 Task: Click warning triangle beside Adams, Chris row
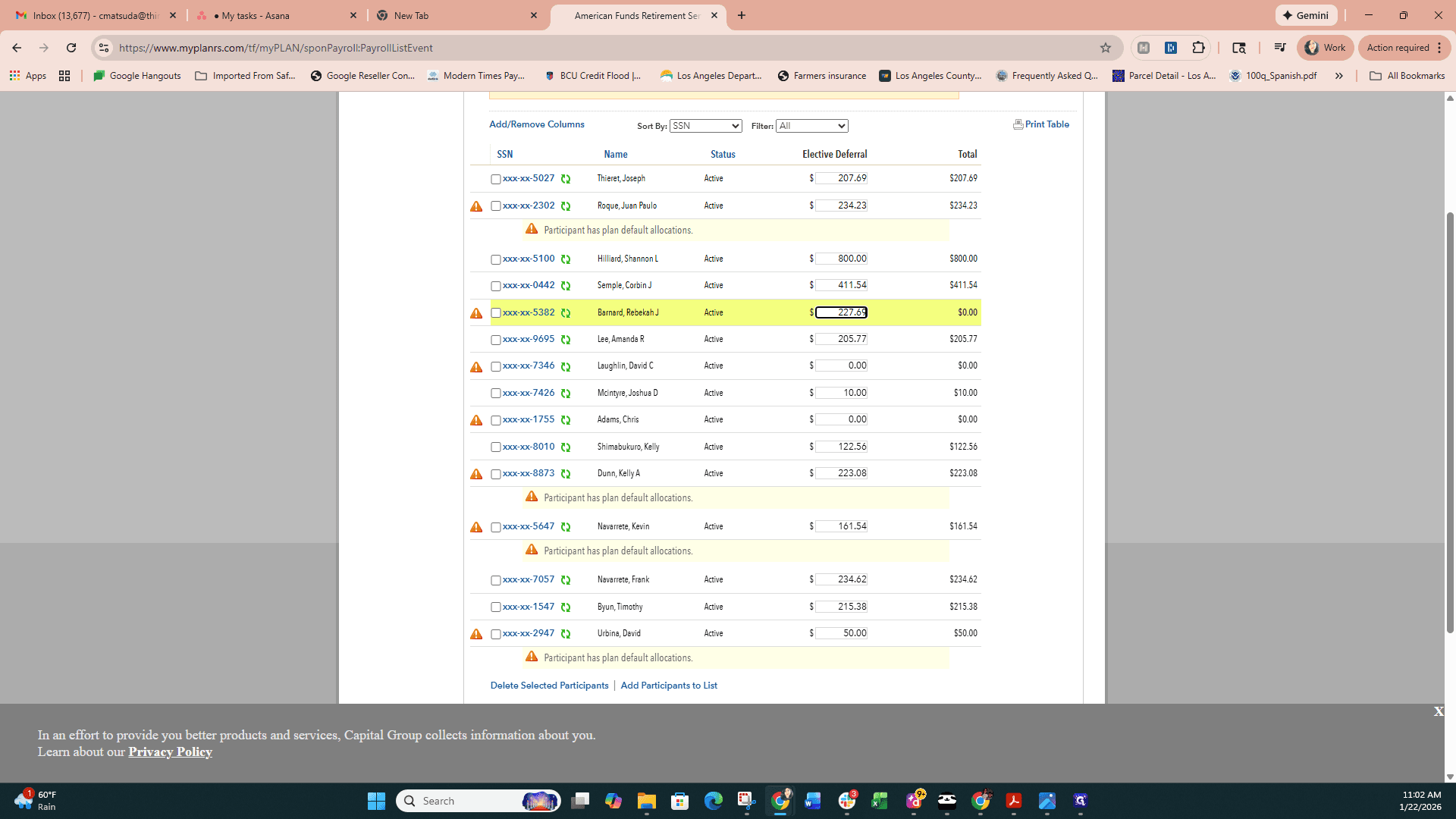tap(476, 420)
